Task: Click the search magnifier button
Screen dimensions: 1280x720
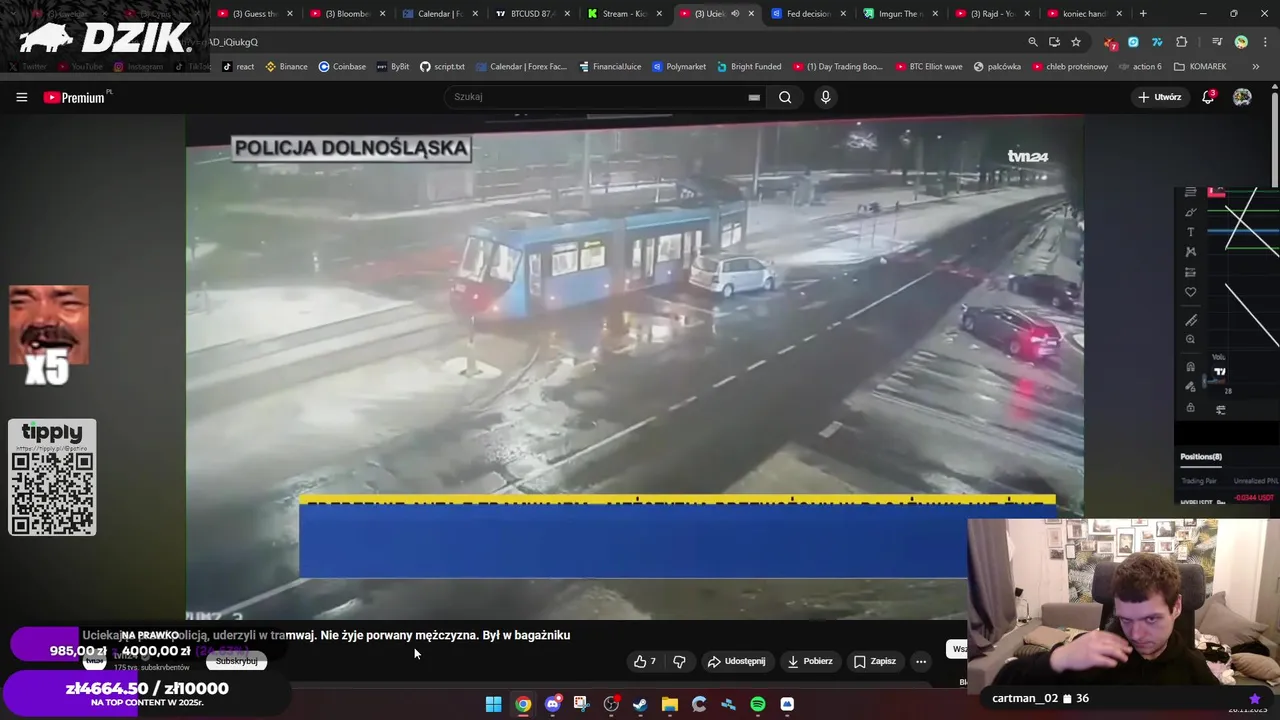Action: [x=785, y=97]
